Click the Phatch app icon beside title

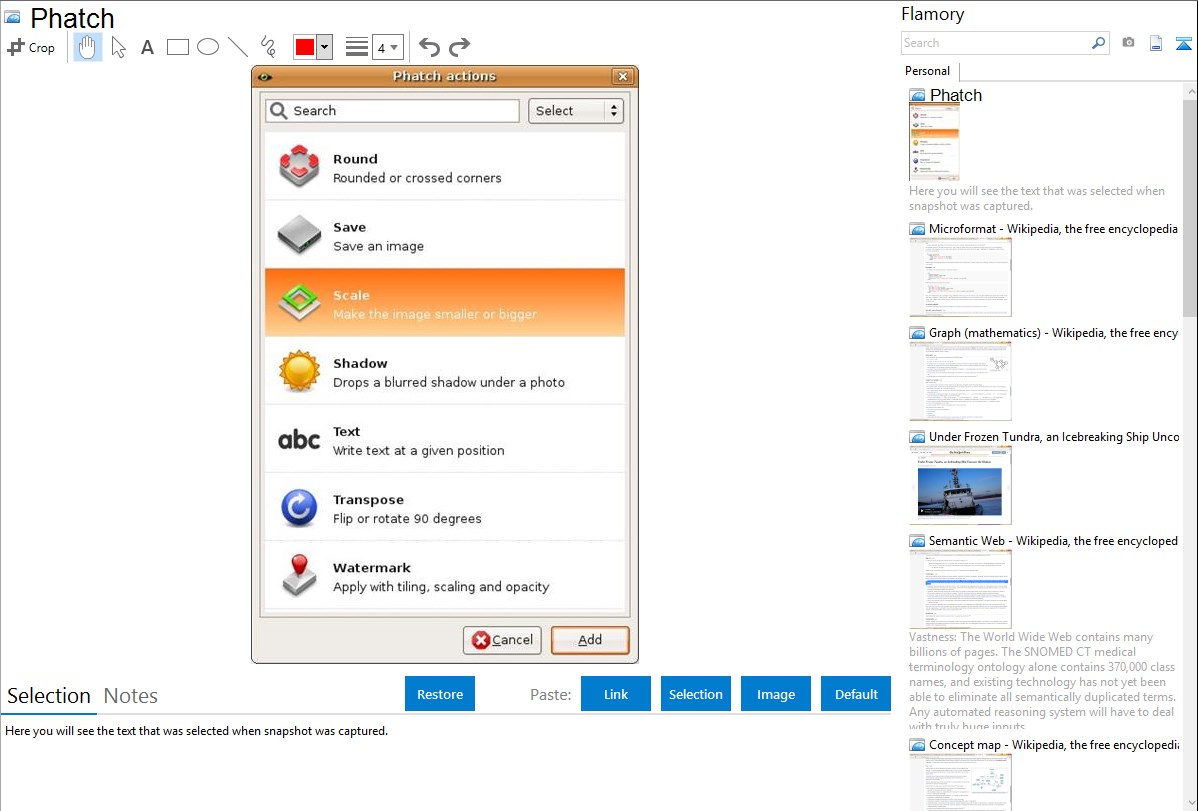[12, 17]
